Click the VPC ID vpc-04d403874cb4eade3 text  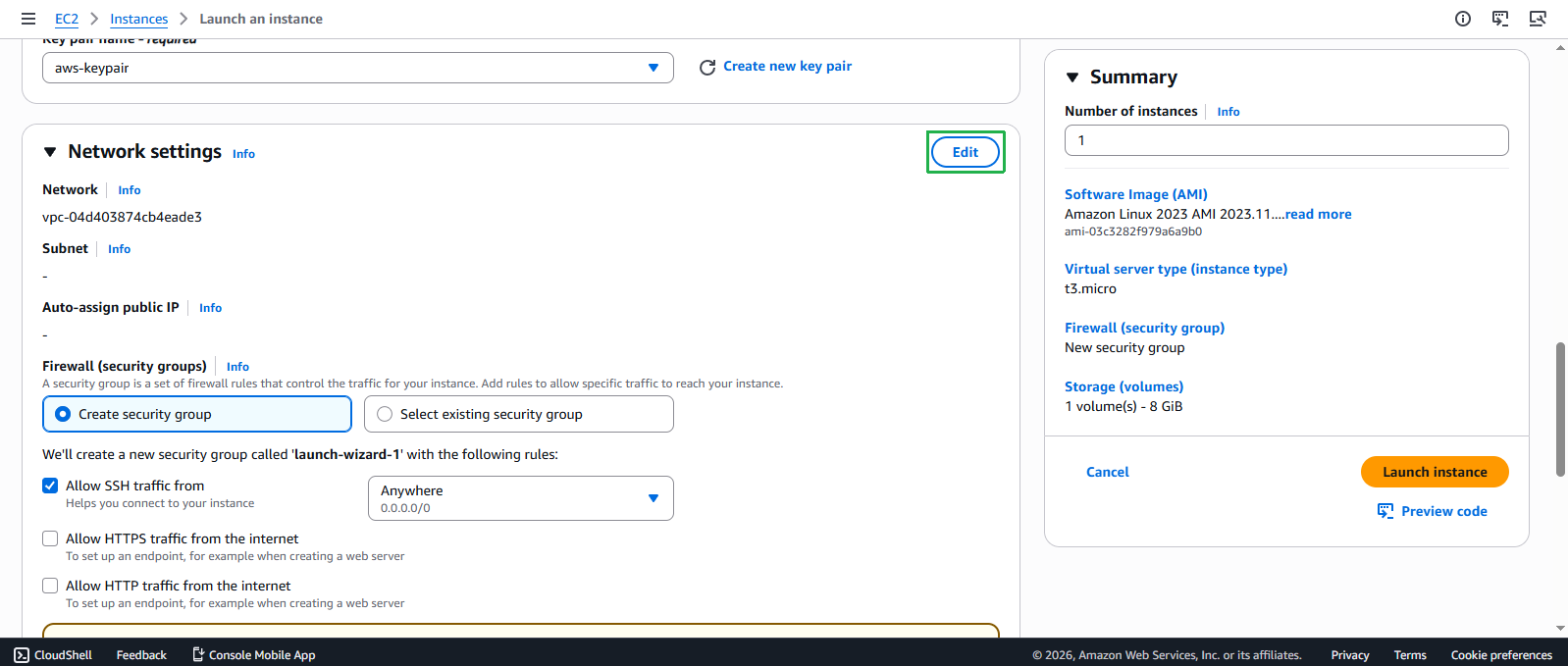tap(122, 217)
